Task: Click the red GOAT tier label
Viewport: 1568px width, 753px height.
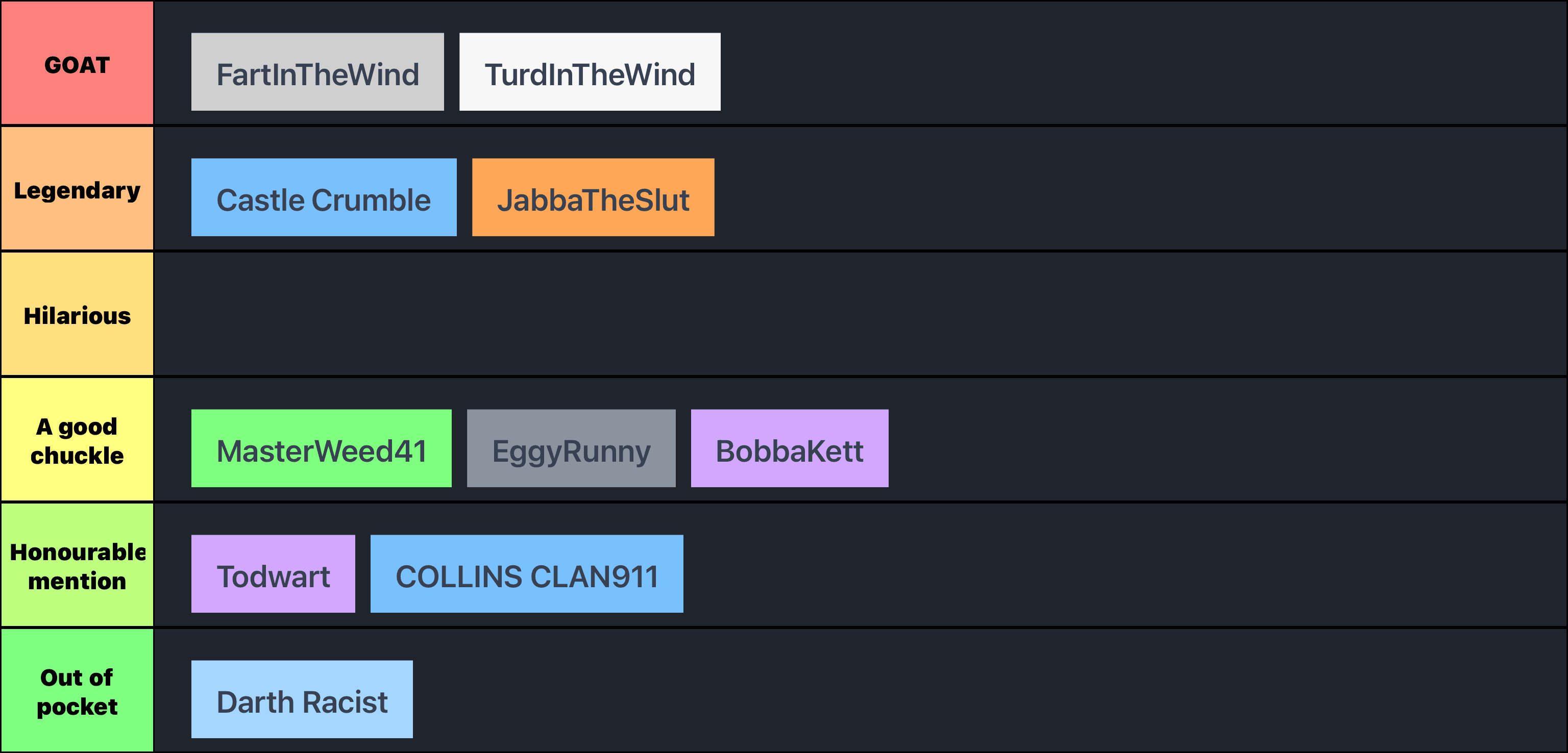Action: (x=77, y=63)
